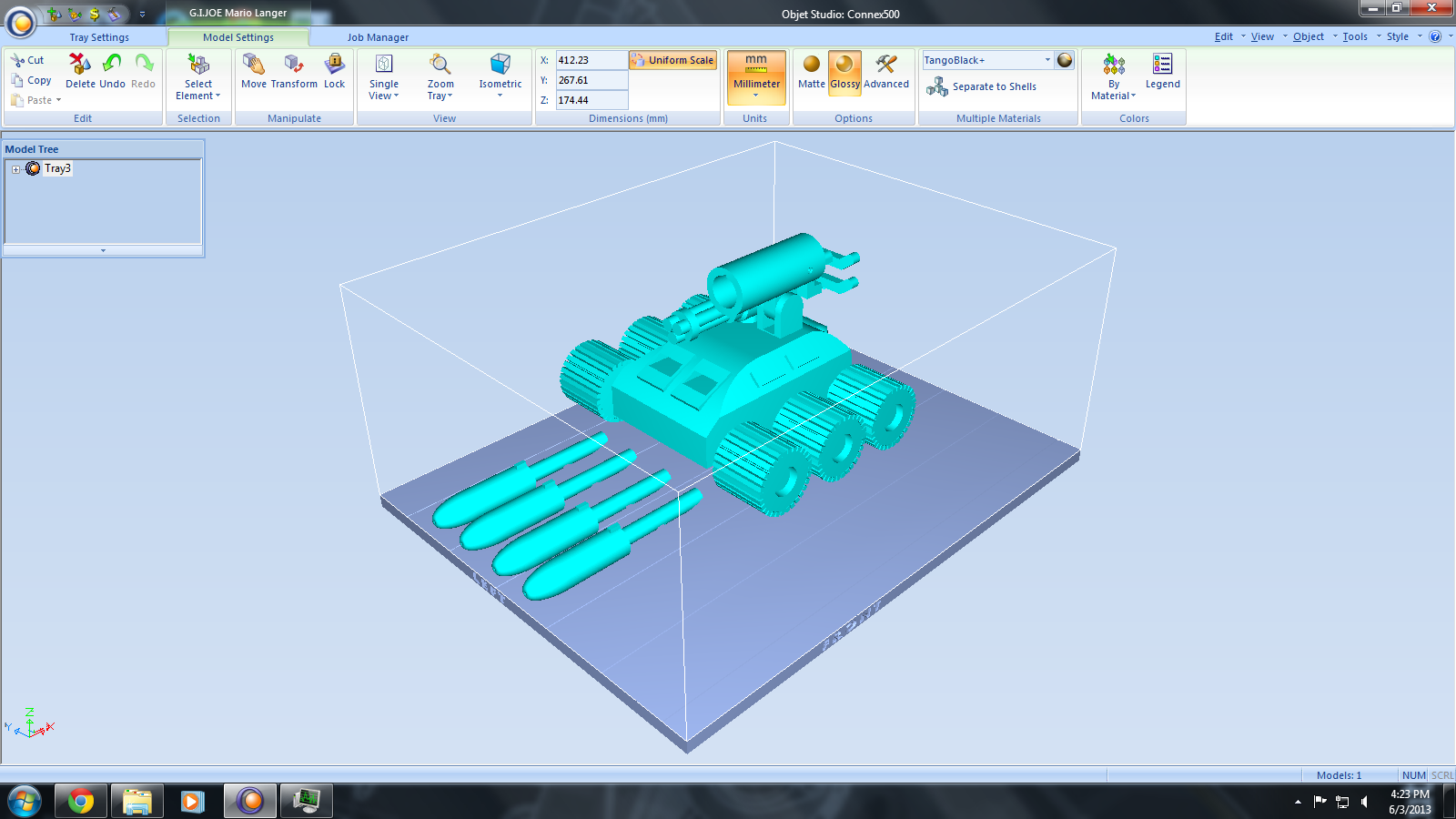Open the Transform tool

click(x=294, y=71)
